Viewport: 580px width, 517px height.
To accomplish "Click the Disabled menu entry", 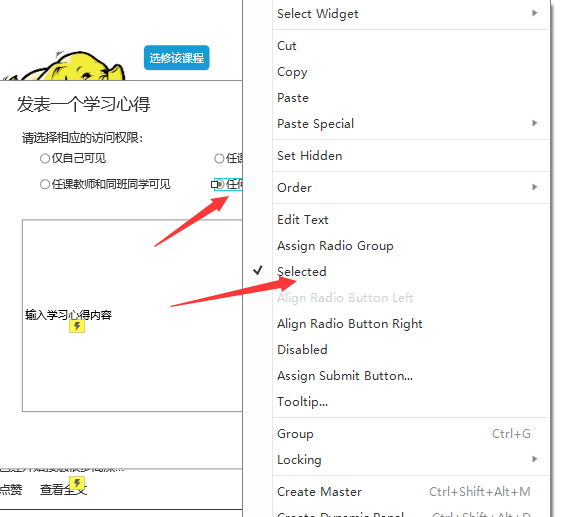I will [x=411, y=349].
